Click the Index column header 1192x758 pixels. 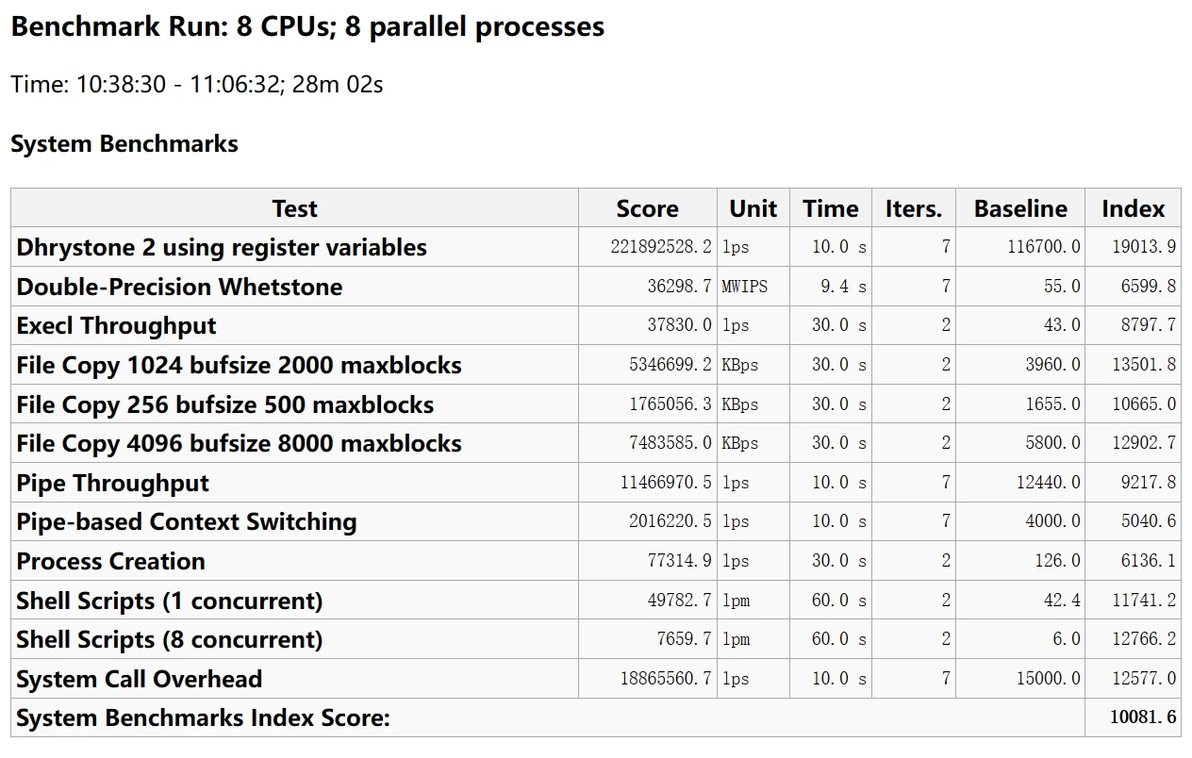(x=1133, y=209)
